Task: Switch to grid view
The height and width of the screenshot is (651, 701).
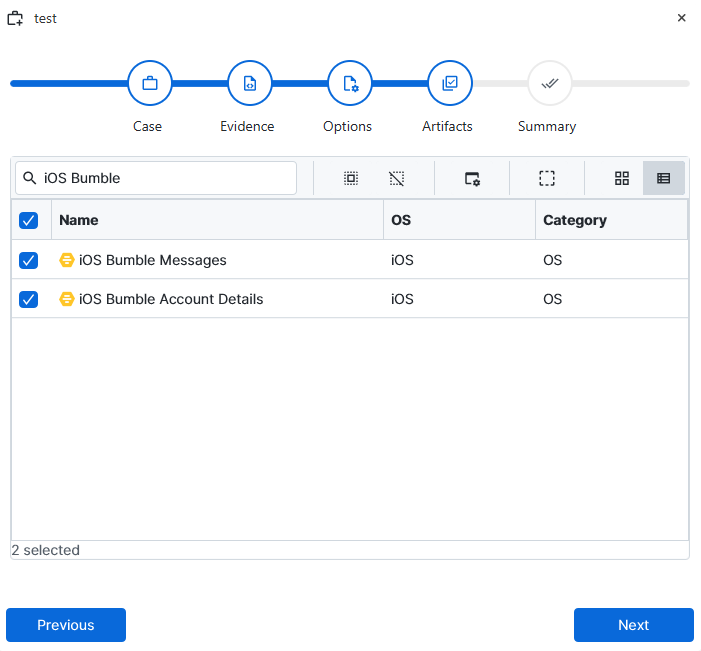Action: tap(622, 178)
